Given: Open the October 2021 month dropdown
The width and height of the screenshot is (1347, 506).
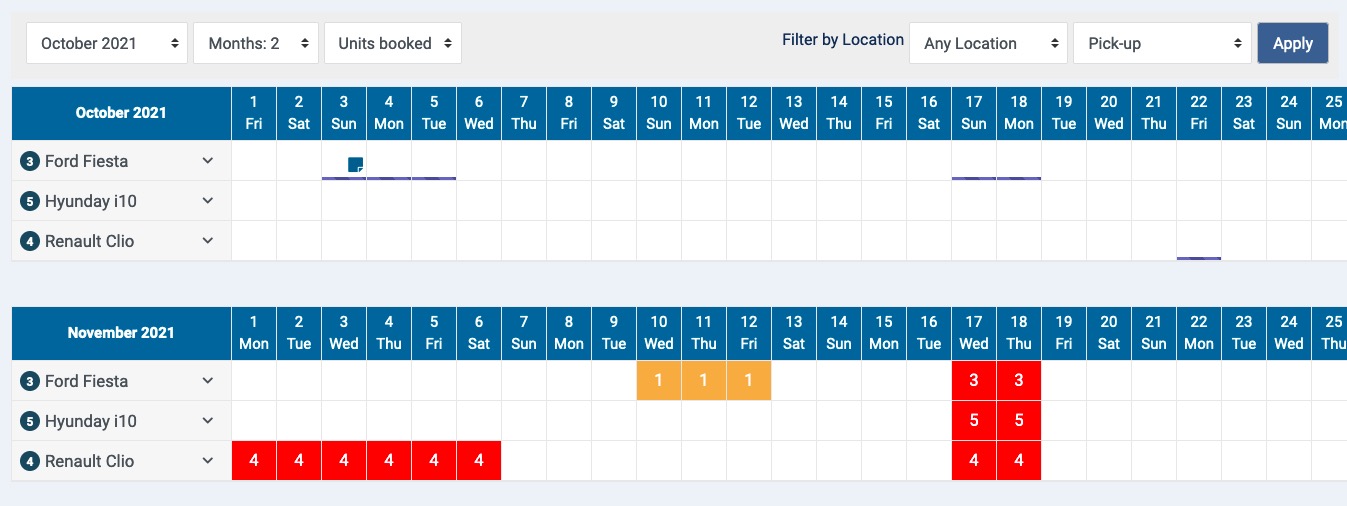Looking at the screenshot, I should [107, 43].
